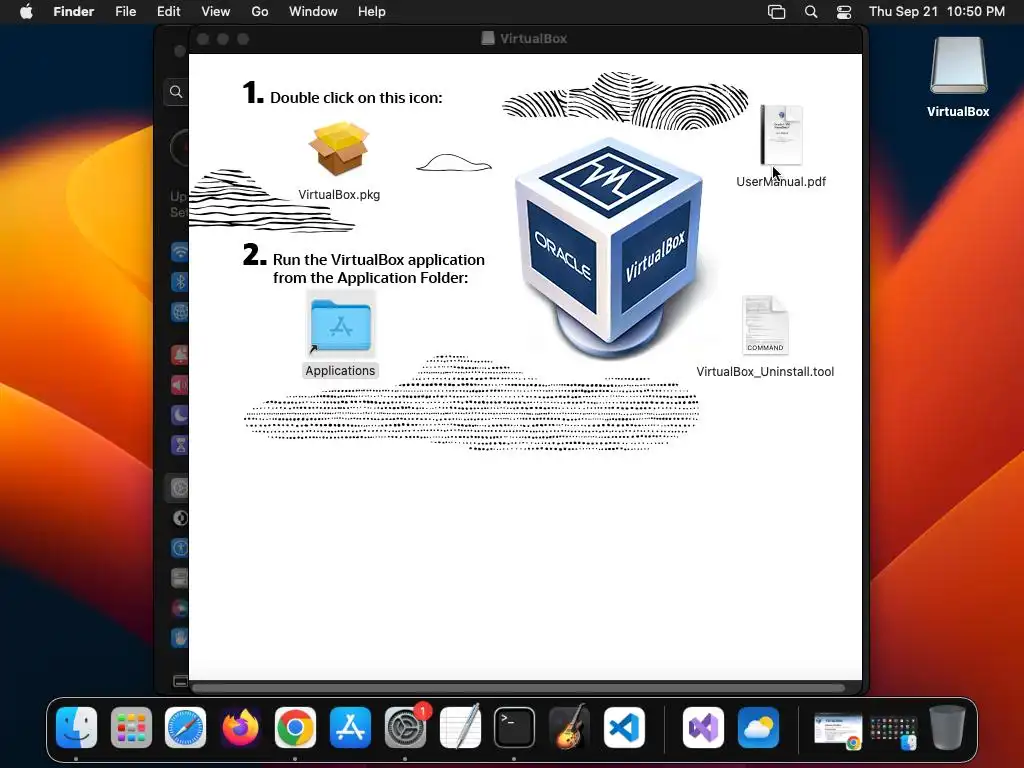The image size is (1024, 768).
Task: Click the VirtualBox window title proxy icon
Action: pos(487,39)
